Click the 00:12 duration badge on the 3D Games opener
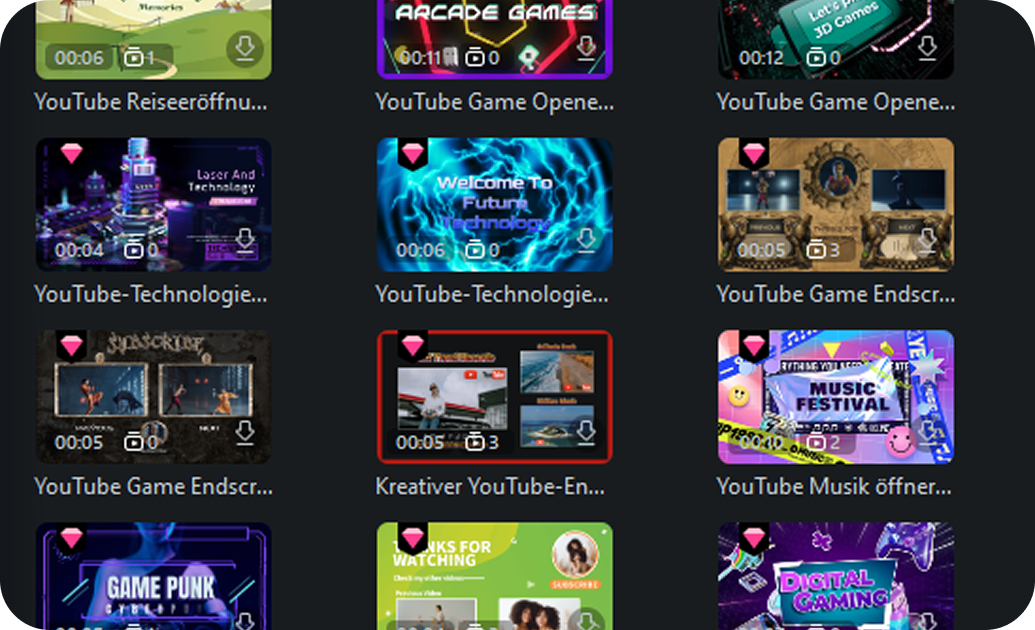The height and width of the screenshot is (630, 1035). point(761,57)
